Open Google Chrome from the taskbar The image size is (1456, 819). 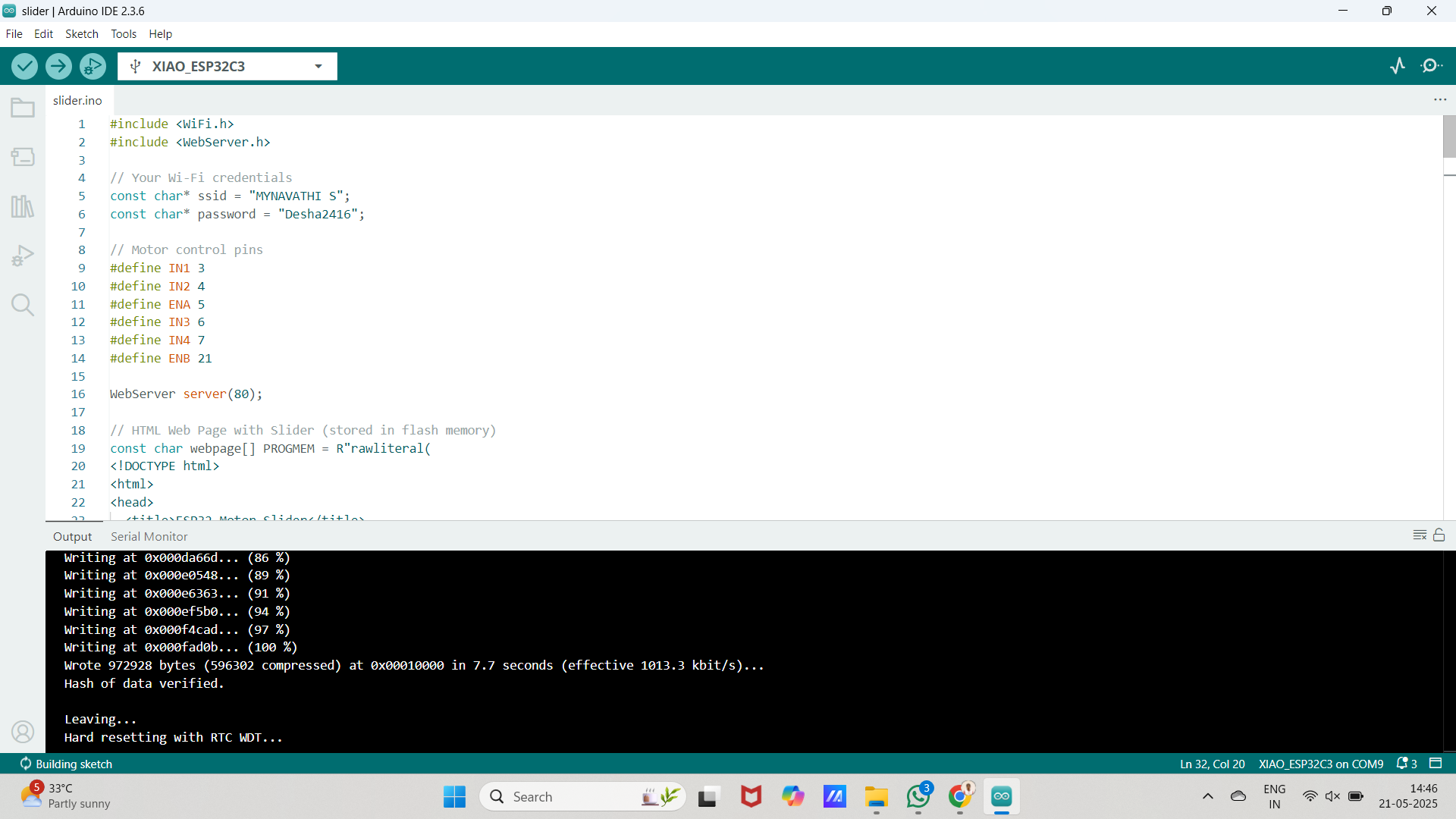pos(960,796)
